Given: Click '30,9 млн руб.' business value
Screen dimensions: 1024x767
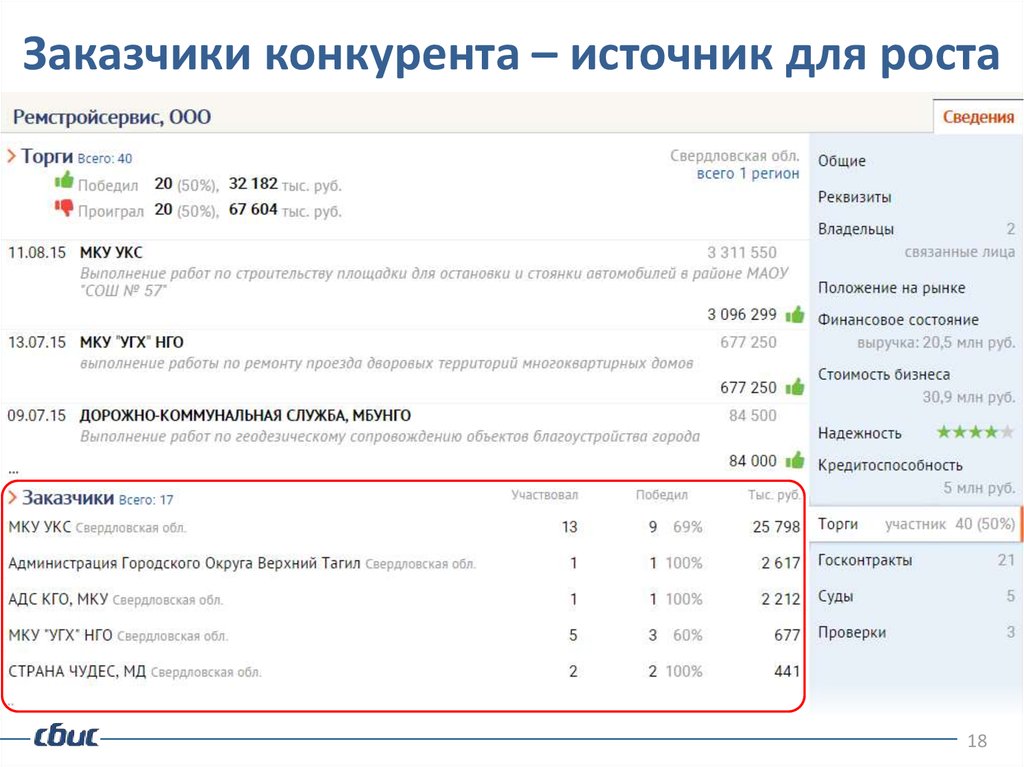Looking at the screenshot, I should [x=968, y=397].
